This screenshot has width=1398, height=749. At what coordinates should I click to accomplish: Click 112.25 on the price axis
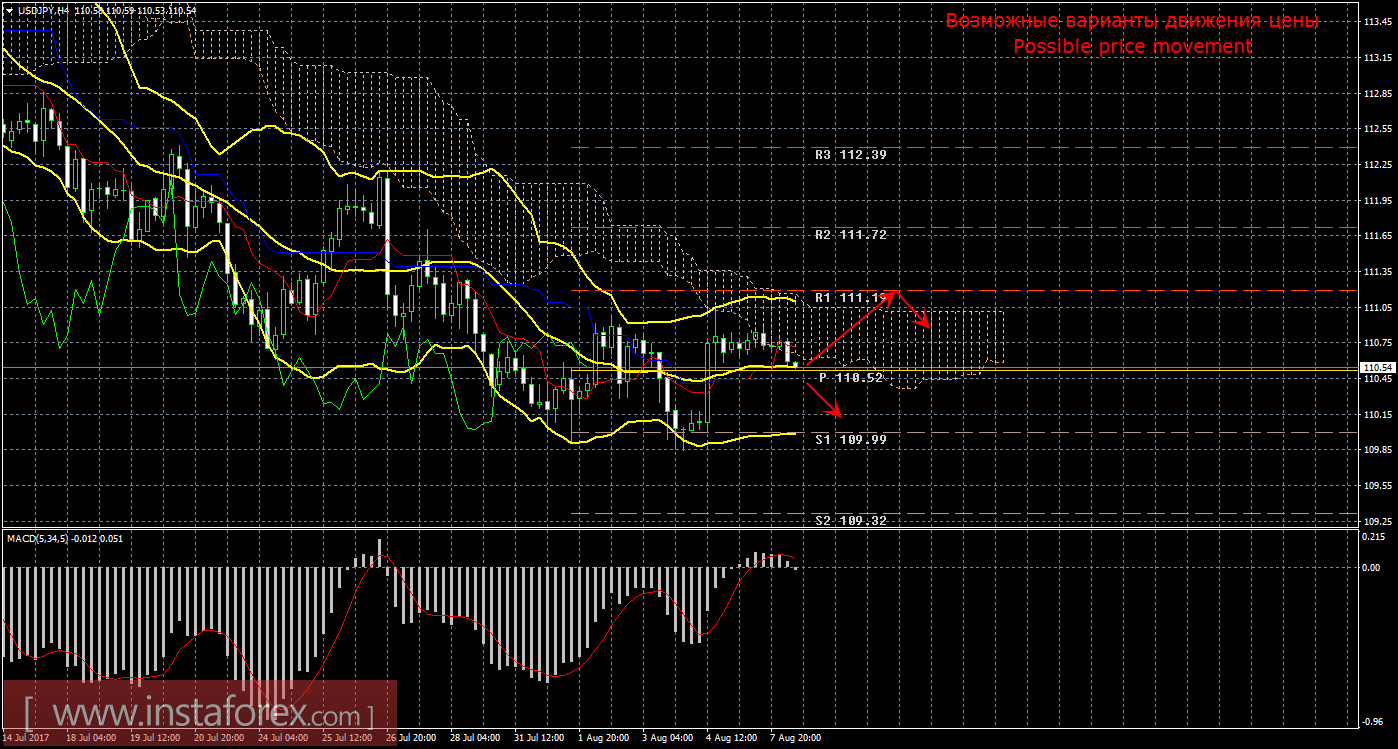coord(1377,165)
